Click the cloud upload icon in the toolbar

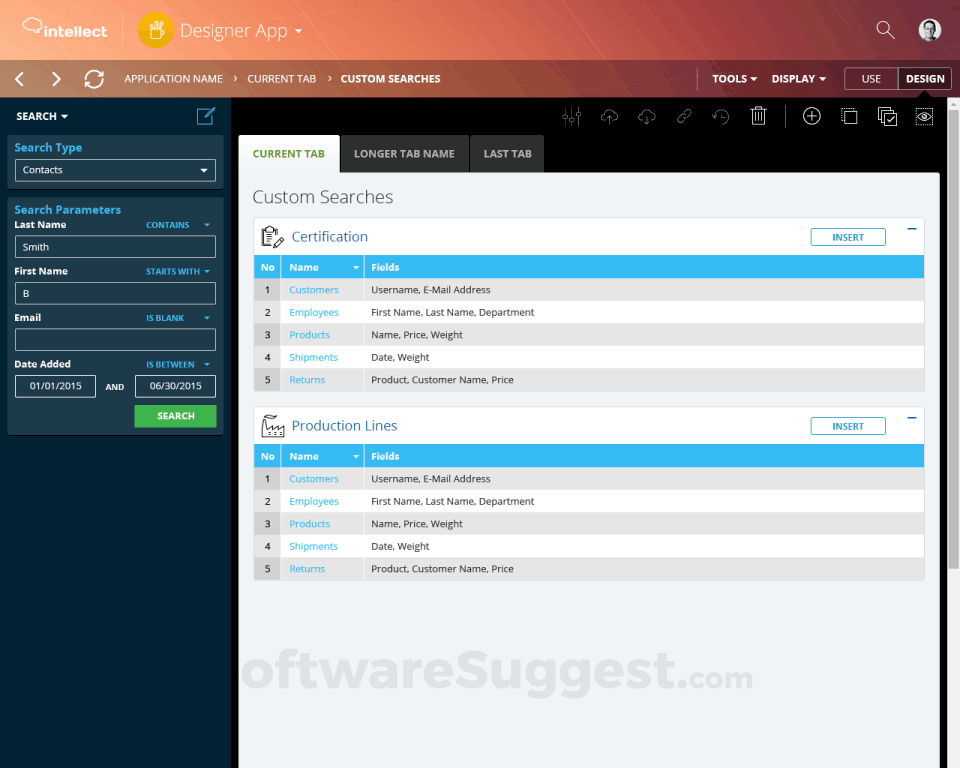pyautogui.click(x=609, y=116)
